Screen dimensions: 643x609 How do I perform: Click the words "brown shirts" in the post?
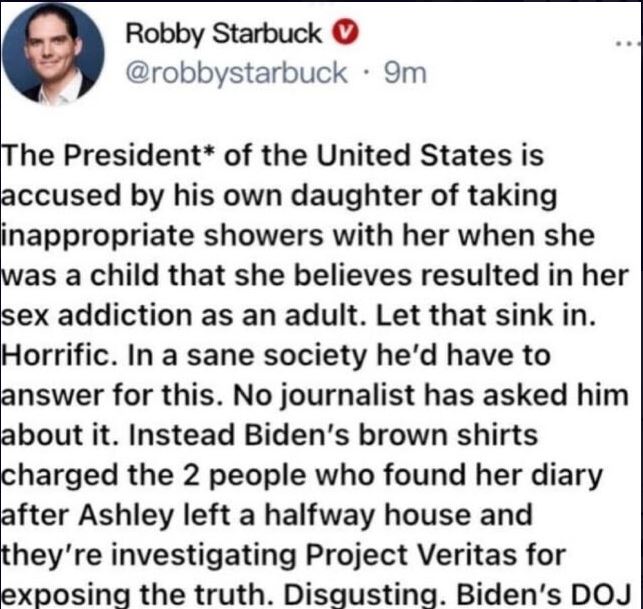pos(448,436)
